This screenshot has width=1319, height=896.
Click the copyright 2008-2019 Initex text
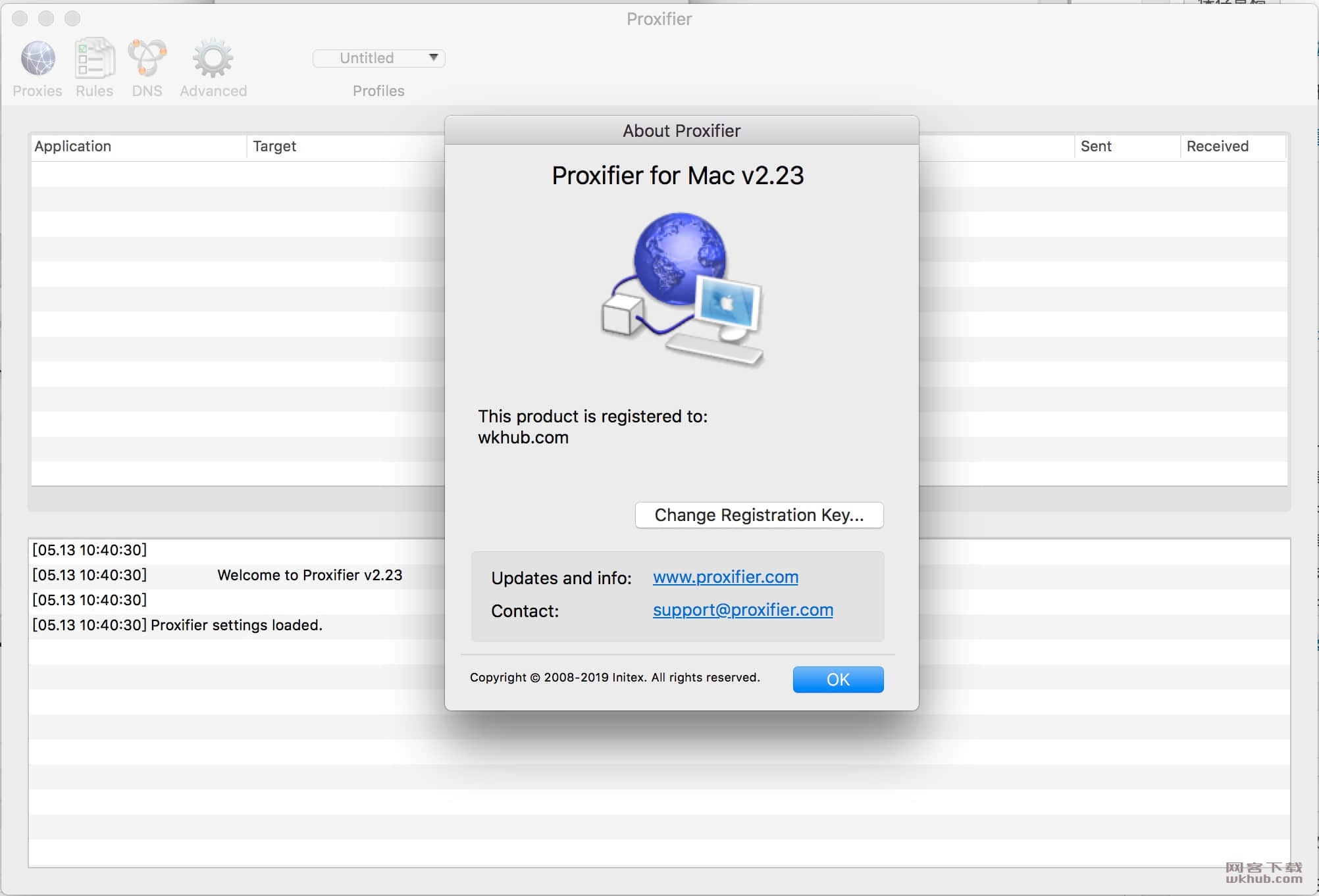pos(615,678)
